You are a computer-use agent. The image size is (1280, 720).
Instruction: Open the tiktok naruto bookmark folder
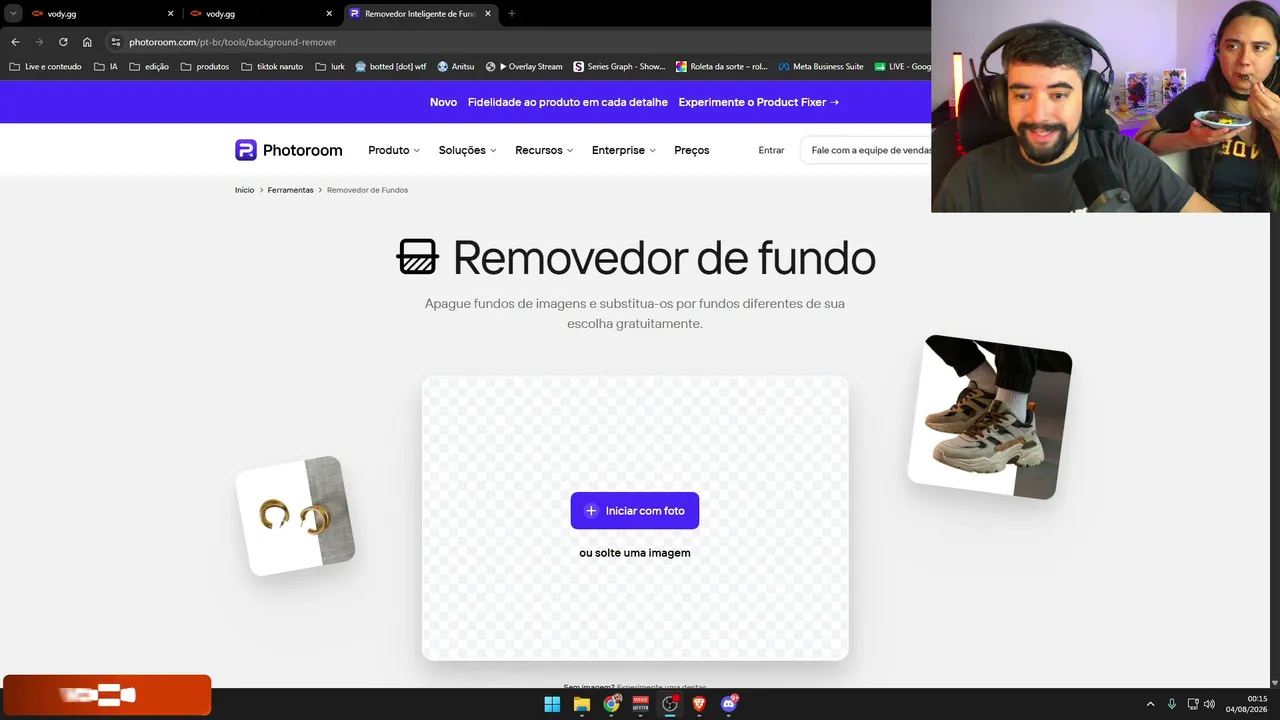(272, 67)
